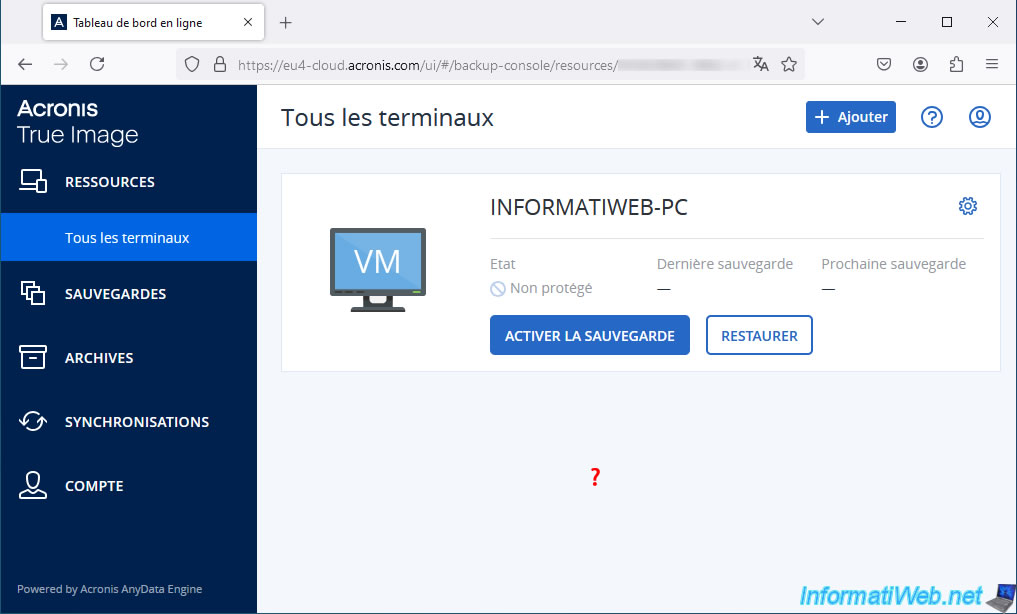Maximize the browser window
Viewport: 1017px width, 614px height.
(x=947, y=22)
